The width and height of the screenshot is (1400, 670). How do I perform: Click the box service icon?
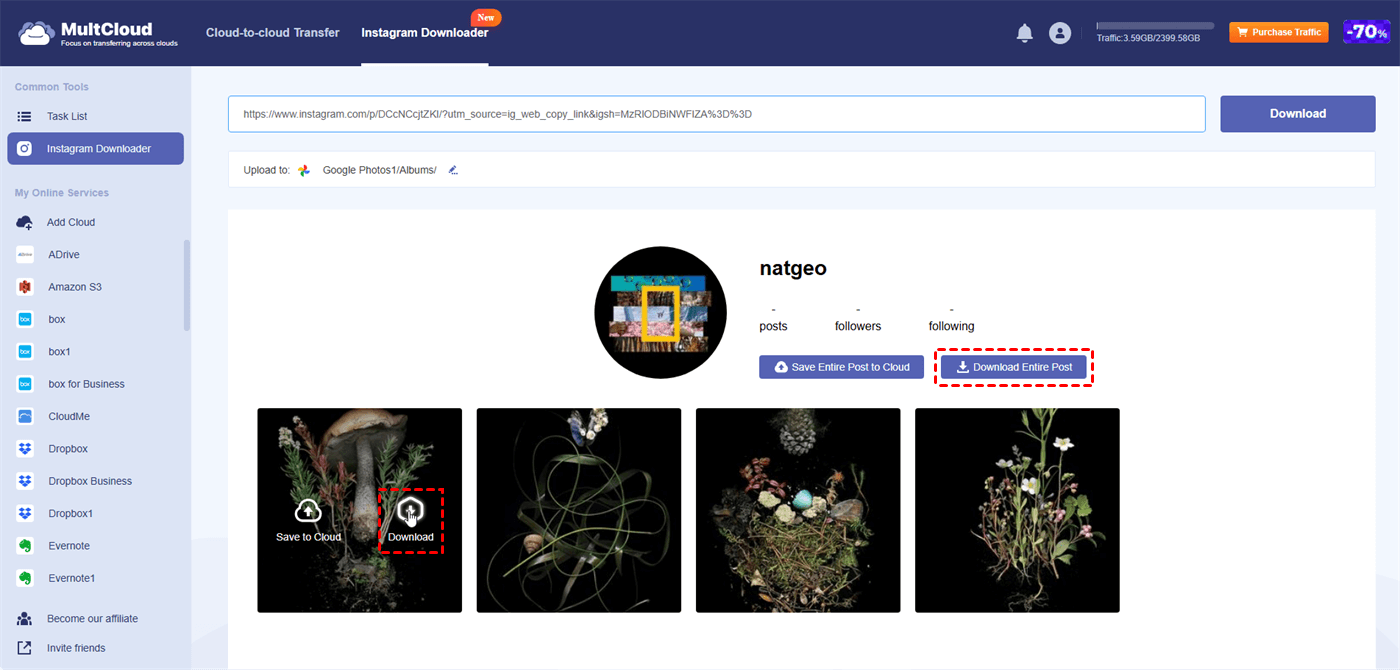[25, 319]
